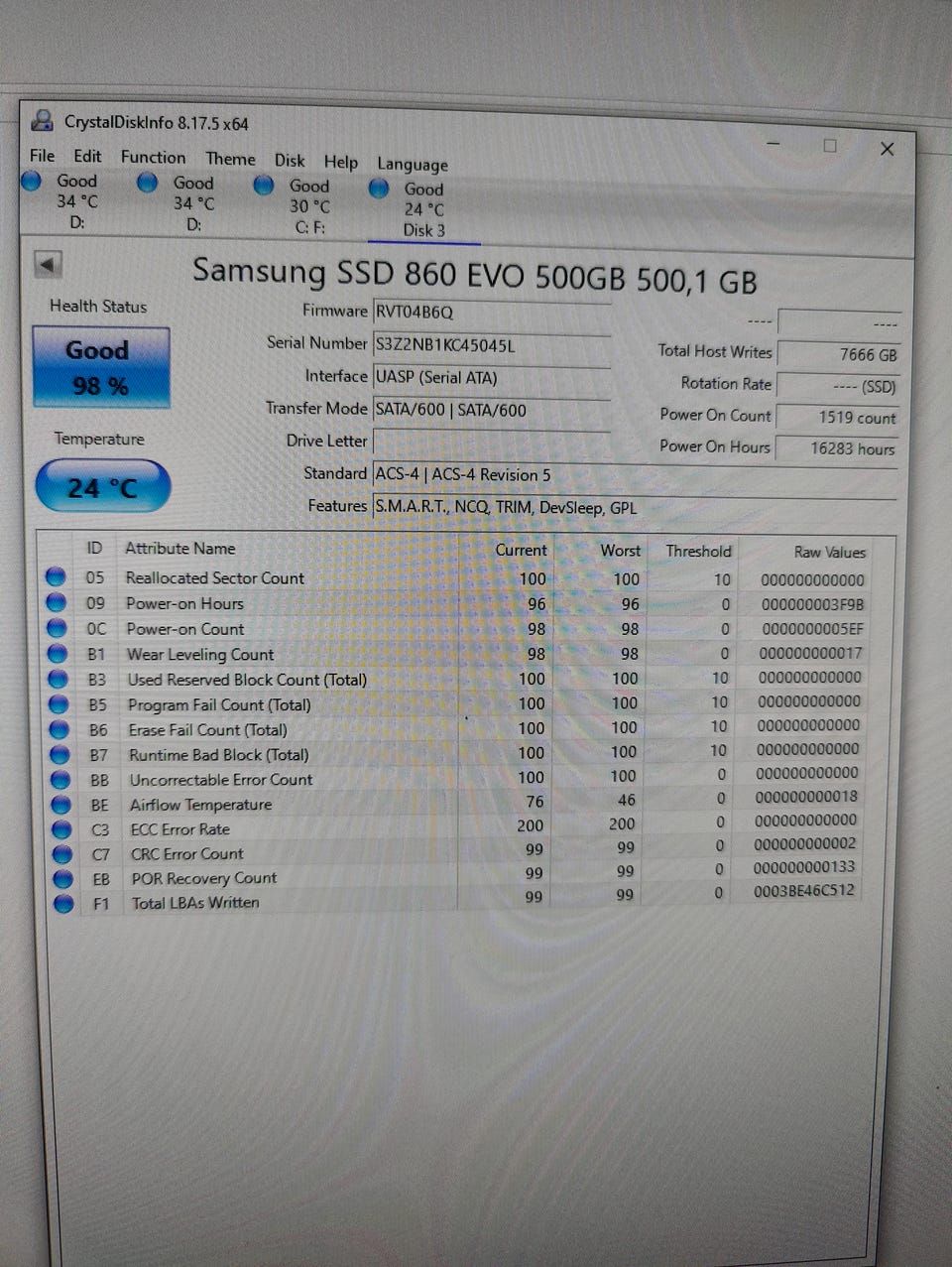952x1267 pixels.
Task: Click raw value 000000000133
Action: [x=804, y=867]
